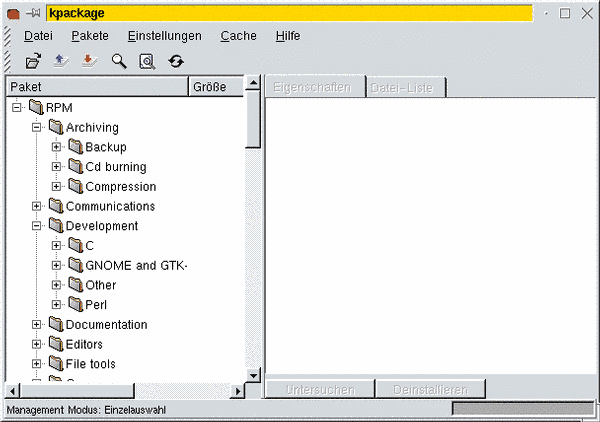
Task: Click the blue up-arrow toolbar icon
Action: [61, 61]
